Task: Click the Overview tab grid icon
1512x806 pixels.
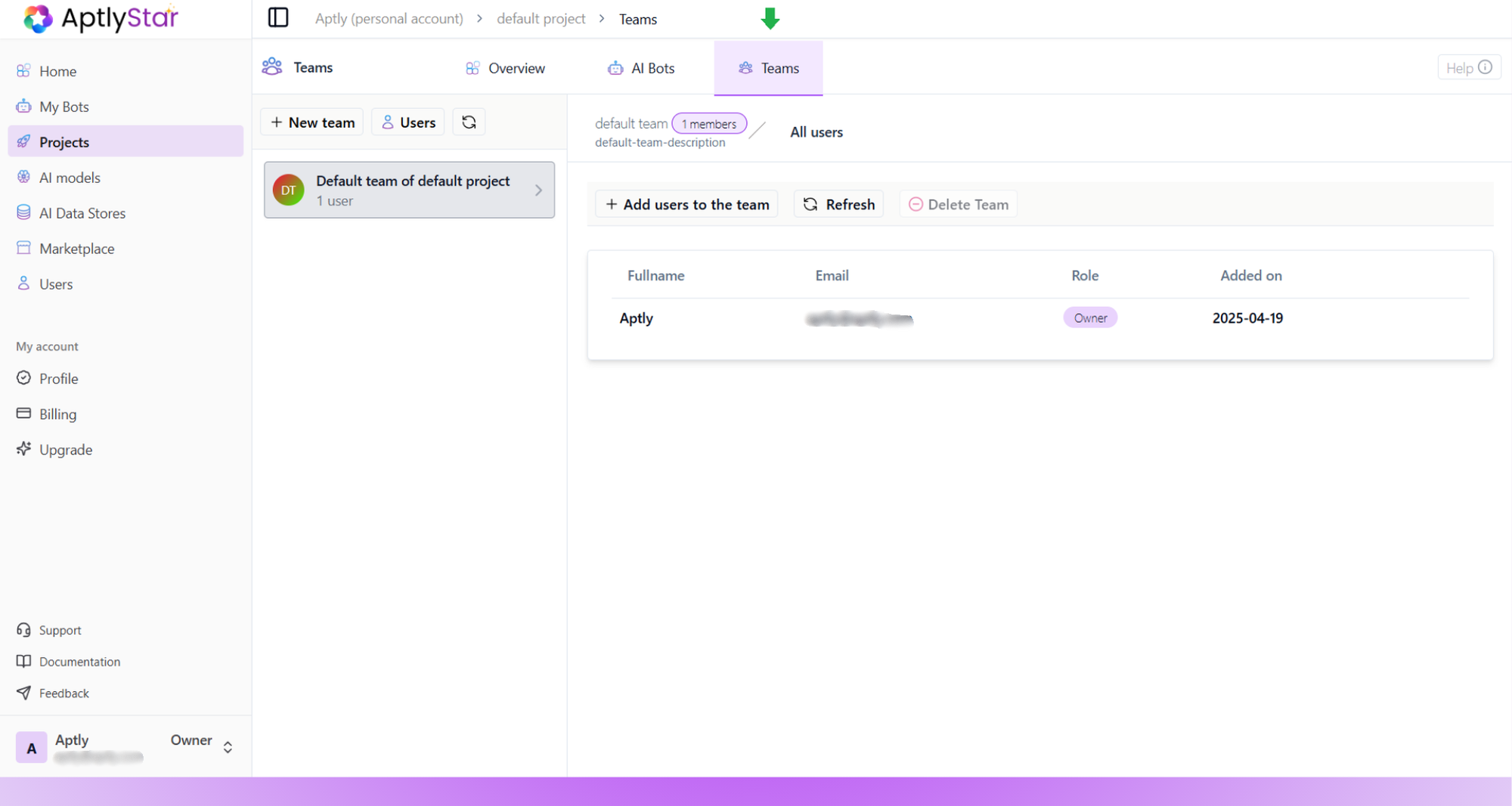Action: (472, 68)
